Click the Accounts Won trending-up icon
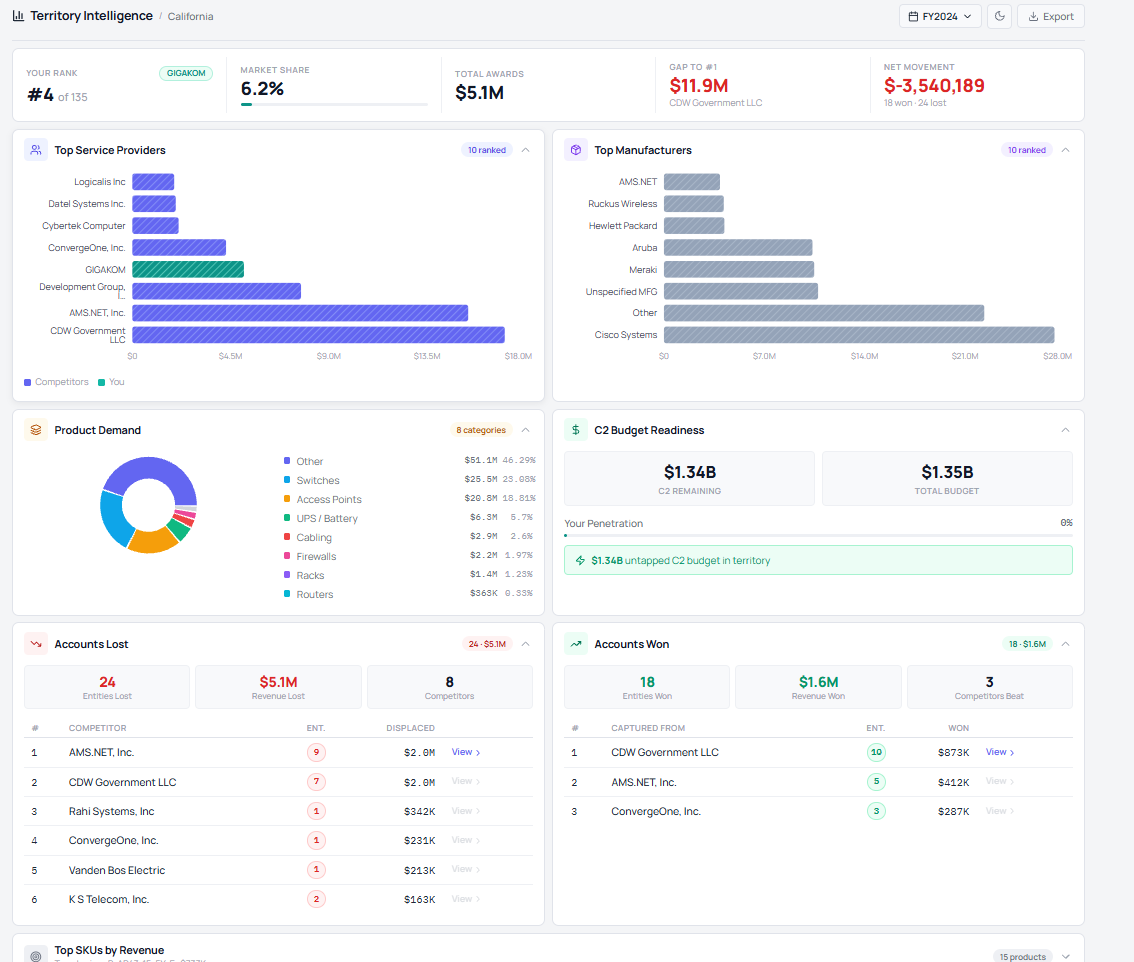Image resolution: width=1134 pixels, height=962 pixels. click(576, 644)
